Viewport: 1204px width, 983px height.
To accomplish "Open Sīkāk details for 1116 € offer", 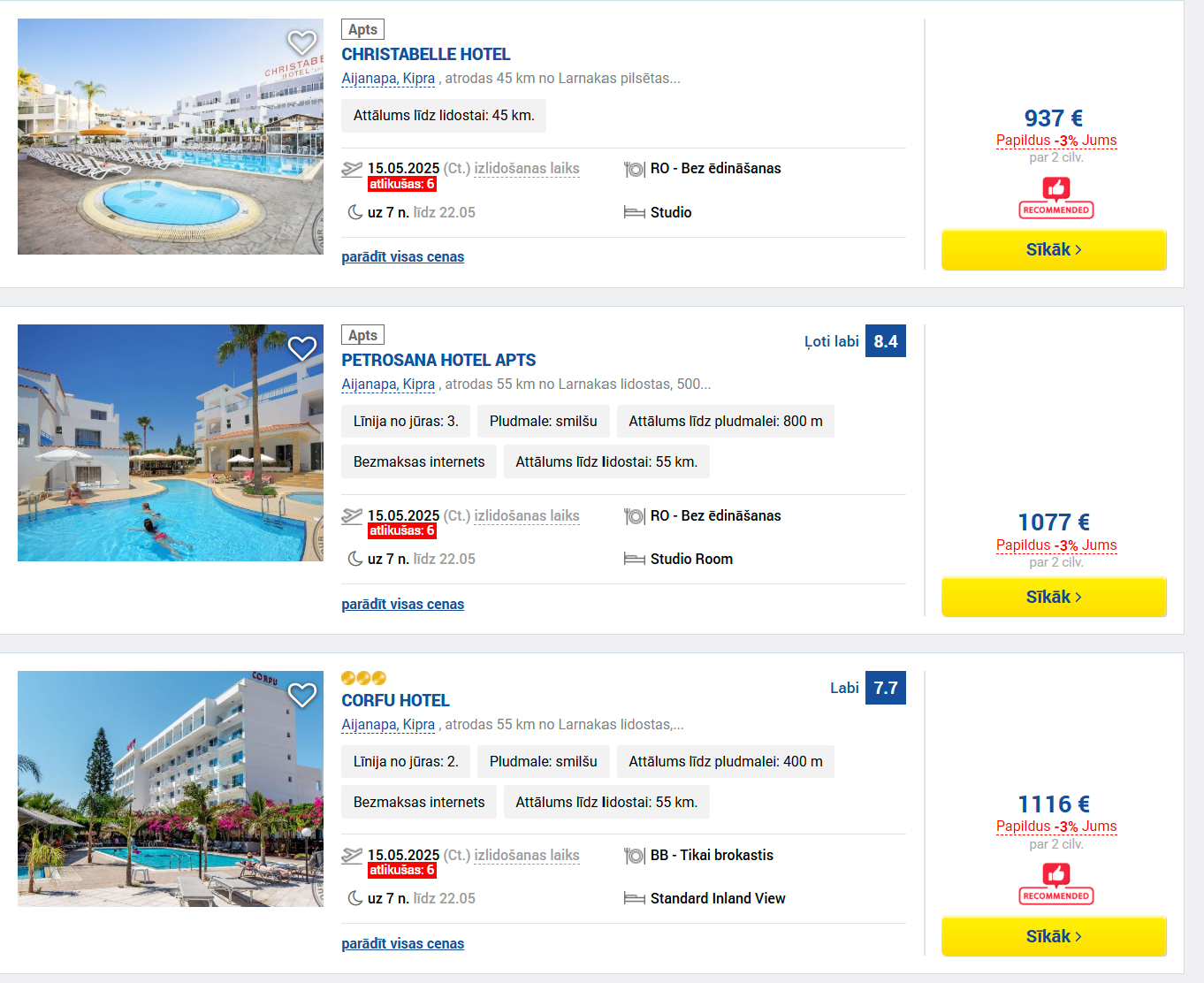I will pos(1054,936).
